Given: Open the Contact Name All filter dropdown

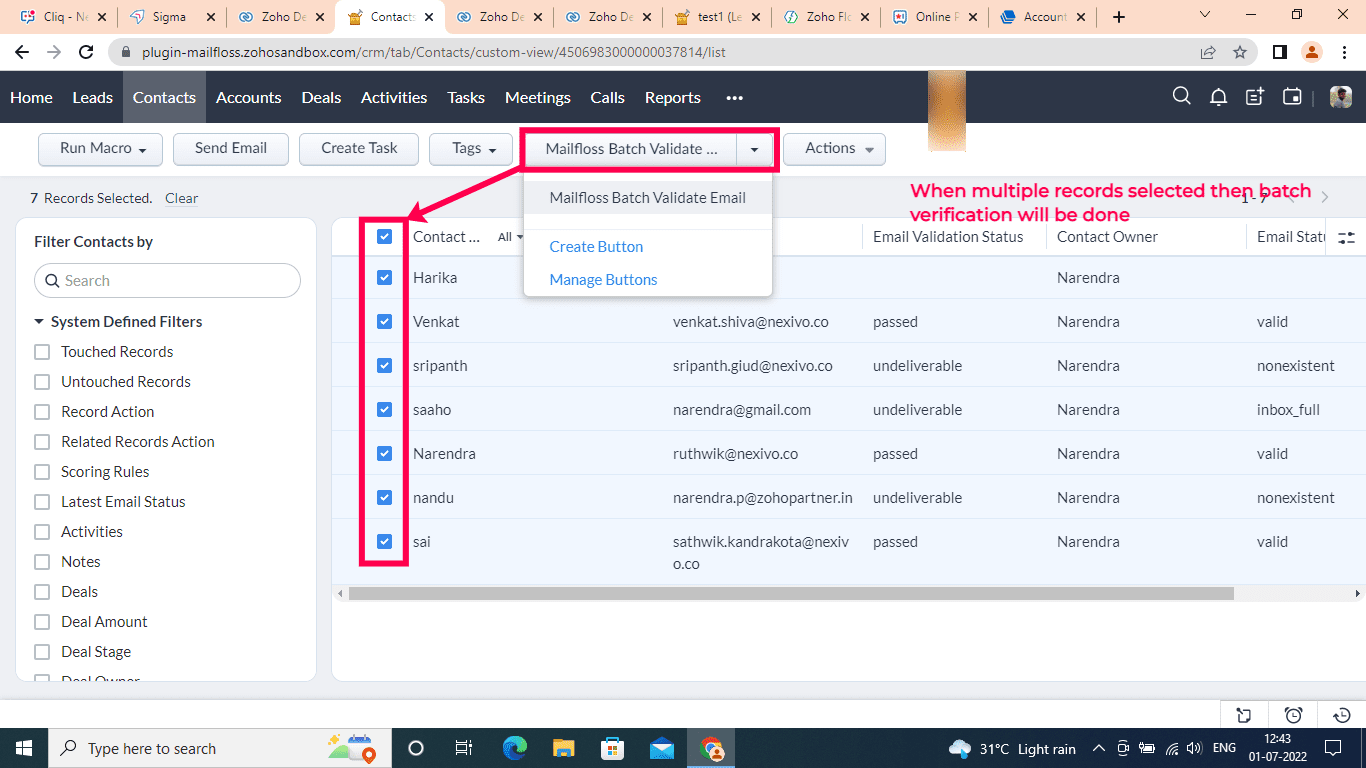Looking at the screenshot, I should [x=511, y=237].
